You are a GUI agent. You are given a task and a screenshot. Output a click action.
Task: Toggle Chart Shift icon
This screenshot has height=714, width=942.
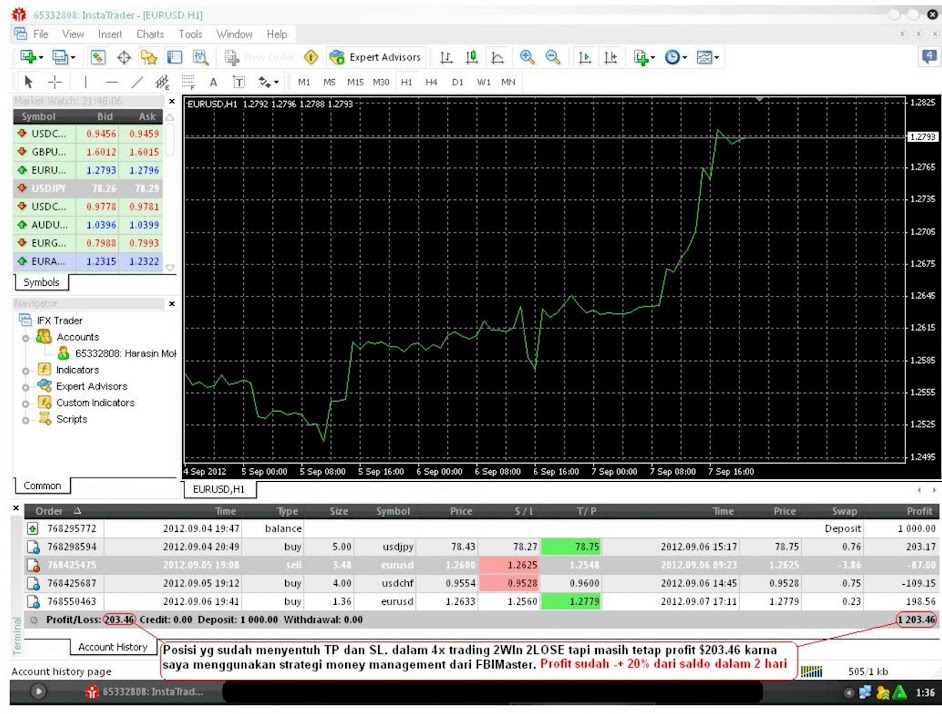[x=610, y=57]
